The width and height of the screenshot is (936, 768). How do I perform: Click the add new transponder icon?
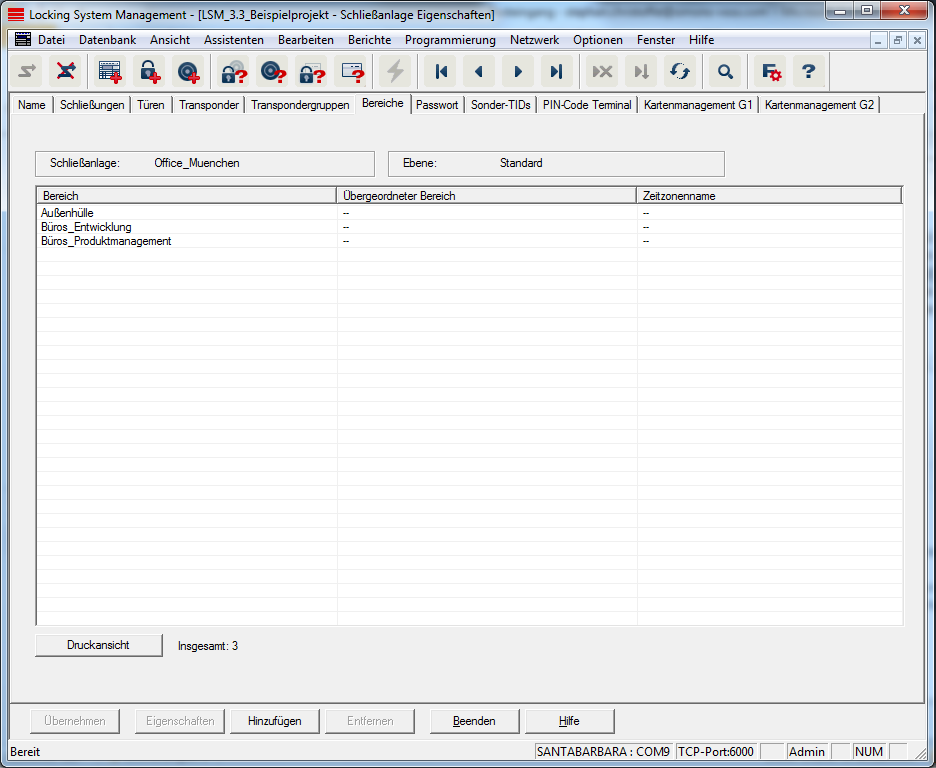pyautogui.click(x=188, y=72)
